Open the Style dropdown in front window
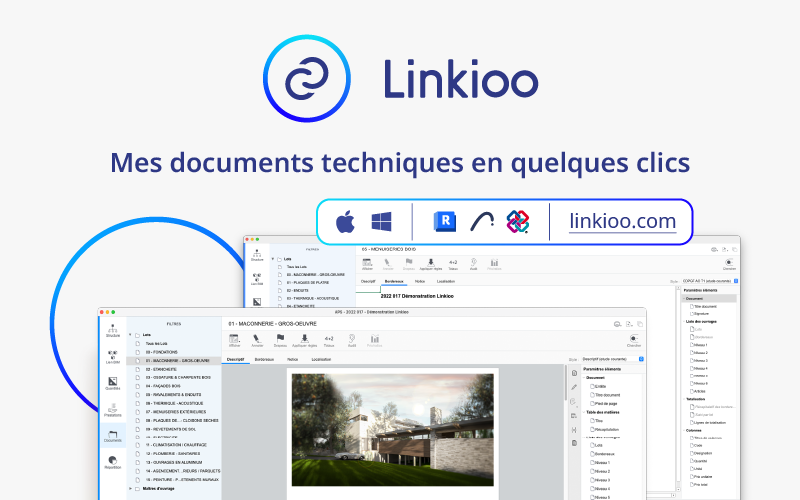 tap(612, 358)
